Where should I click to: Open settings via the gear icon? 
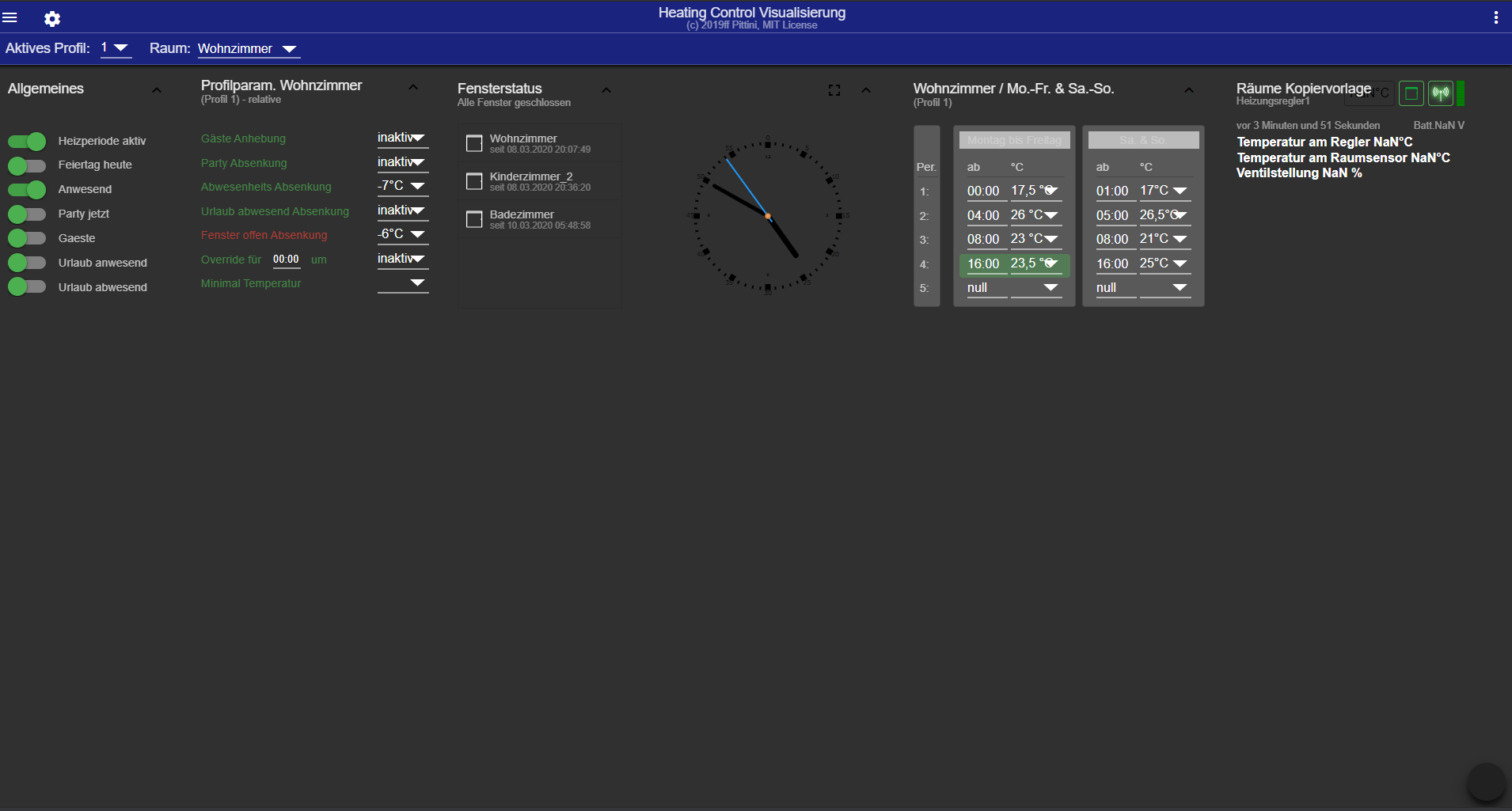(x=52, y=18)
